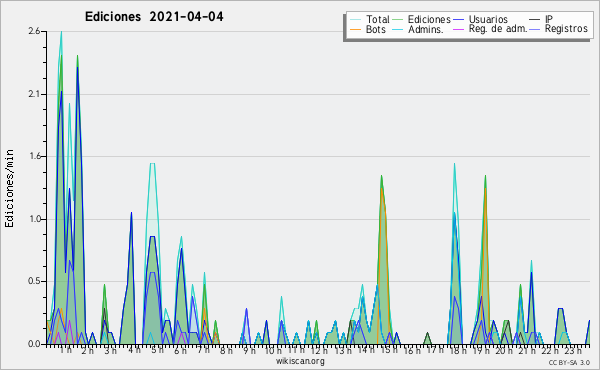This screenshot has width=600, height=370.
Task: Click the '9 h' x-axis label
Action: click(249, 350)
